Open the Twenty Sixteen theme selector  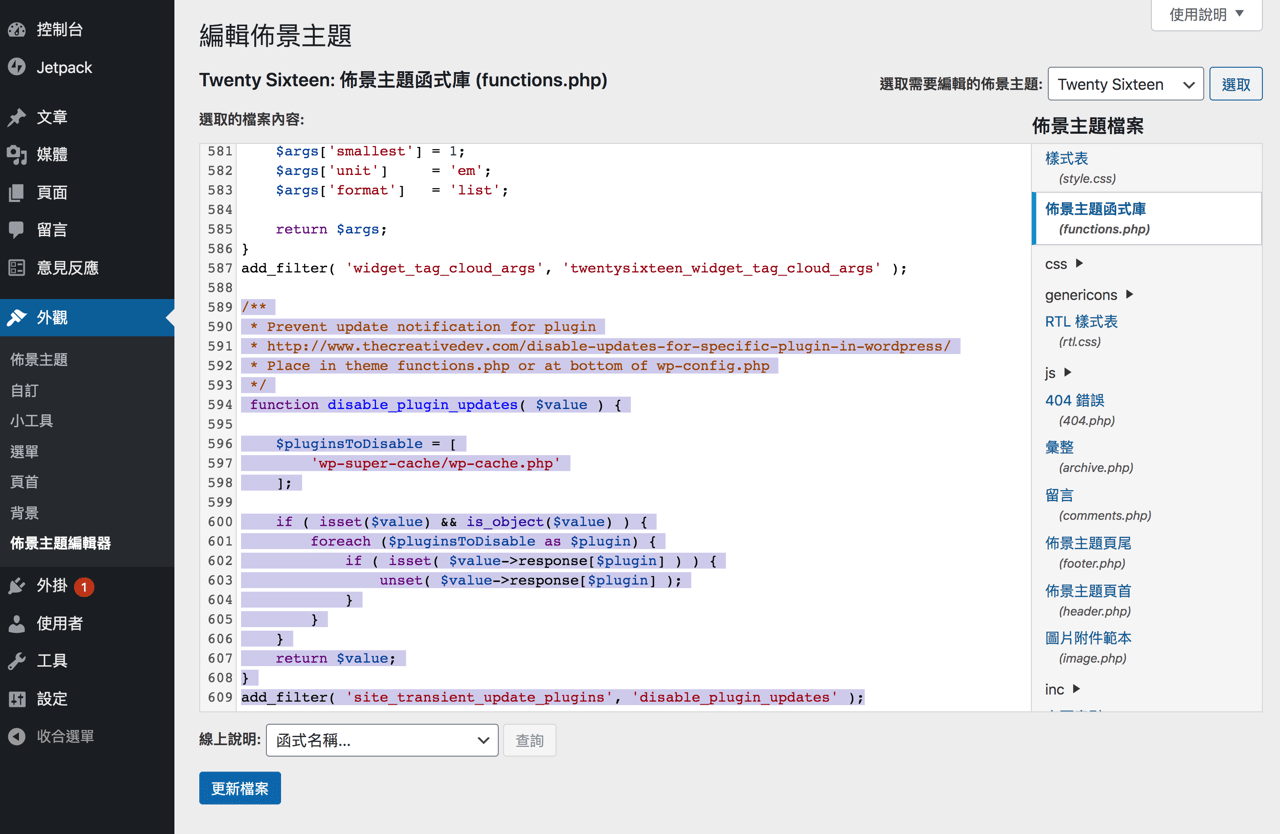pos(1126,84)
